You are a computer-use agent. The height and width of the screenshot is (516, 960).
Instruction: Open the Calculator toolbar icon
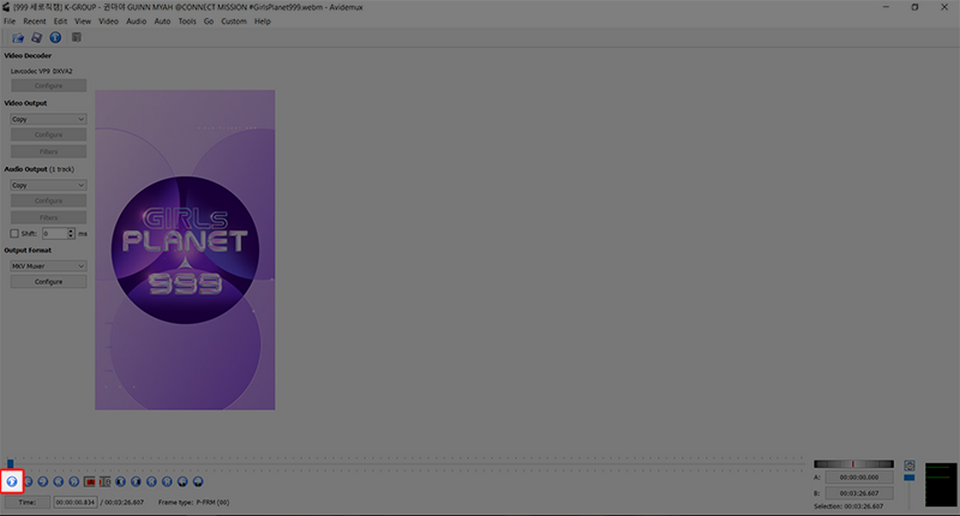point(77,38)
